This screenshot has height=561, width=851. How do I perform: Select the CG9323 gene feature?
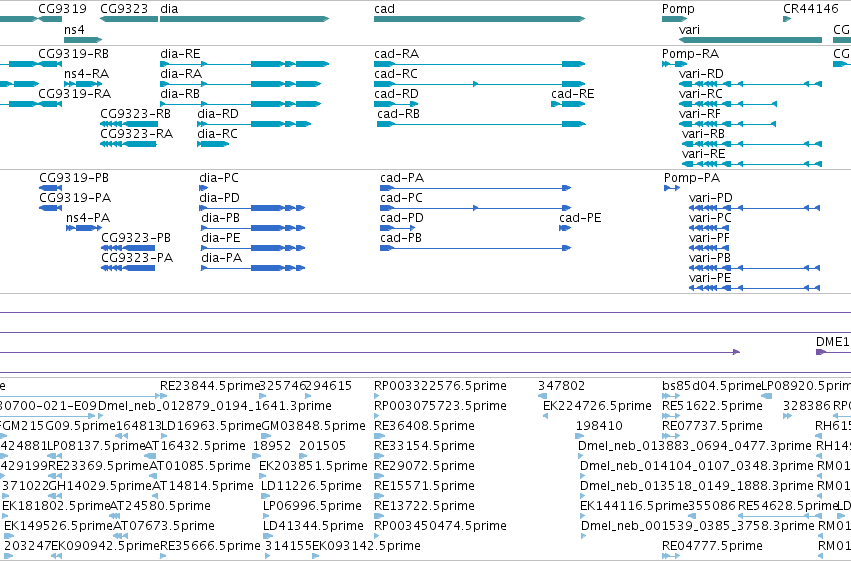pyautogui.click(x=129, y=19)
